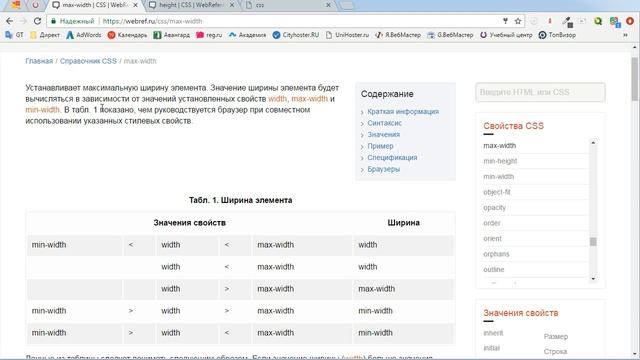Select the max-width | CSS tab
The height and width of the screenshot is (360, 640).
[x=95, y=5]
